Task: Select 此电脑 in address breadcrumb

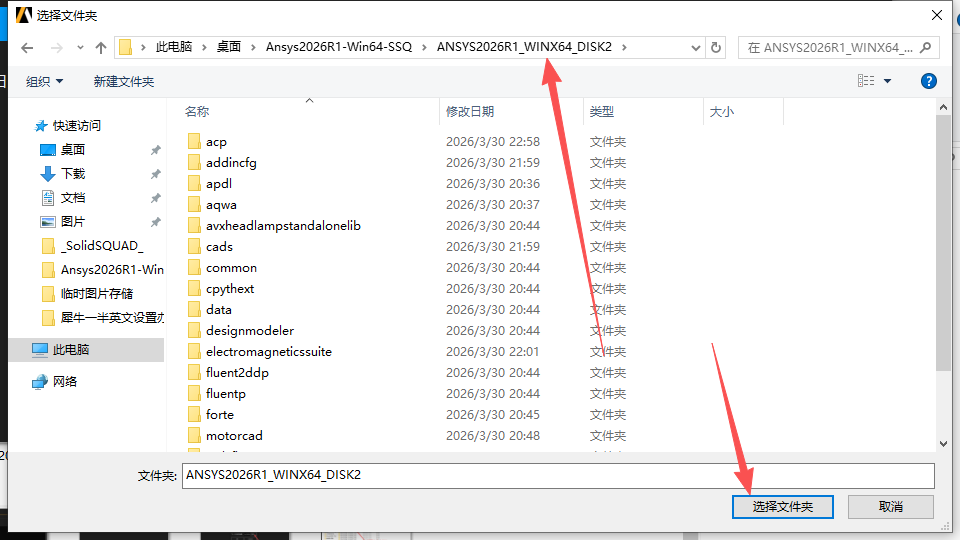Action: 174,47
